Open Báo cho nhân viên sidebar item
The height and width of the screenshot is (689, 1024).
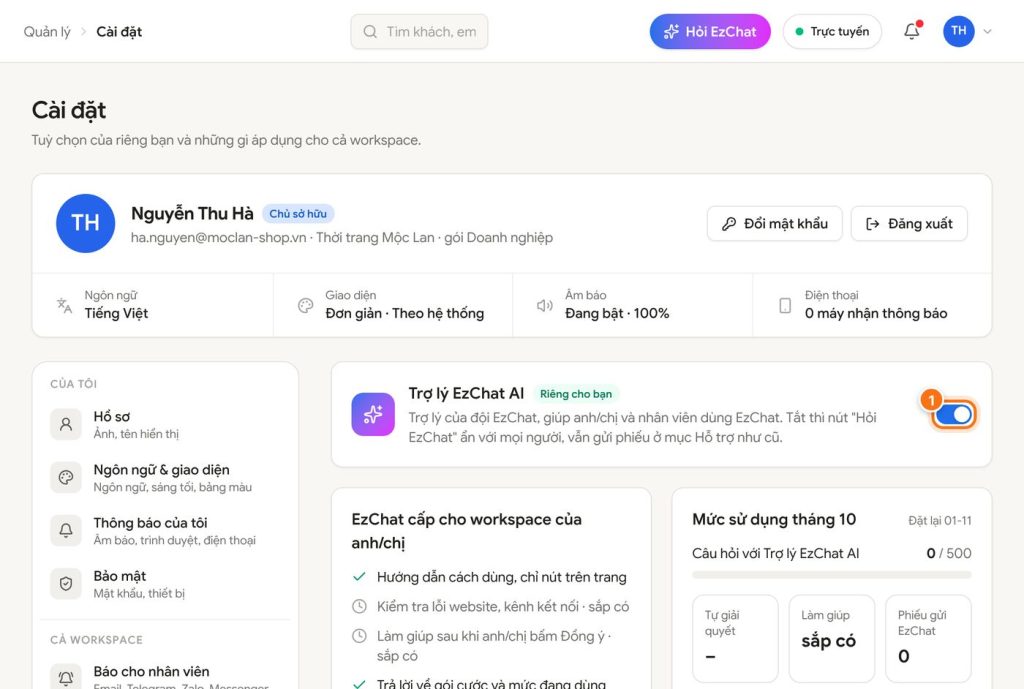pyautogui.click(x=165, y=677)
